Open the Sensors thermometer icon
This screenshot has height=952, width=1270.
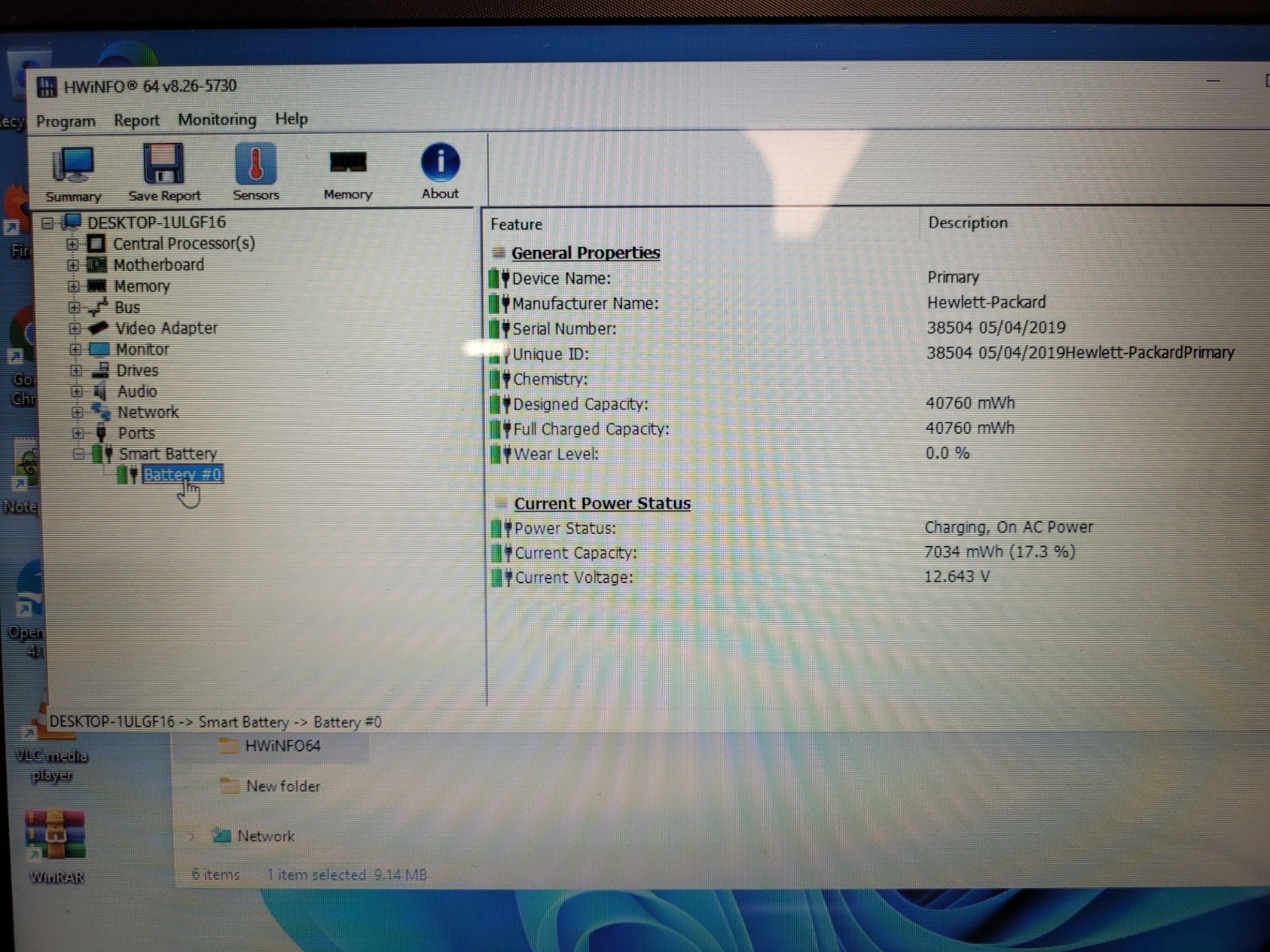coord(256,163)
